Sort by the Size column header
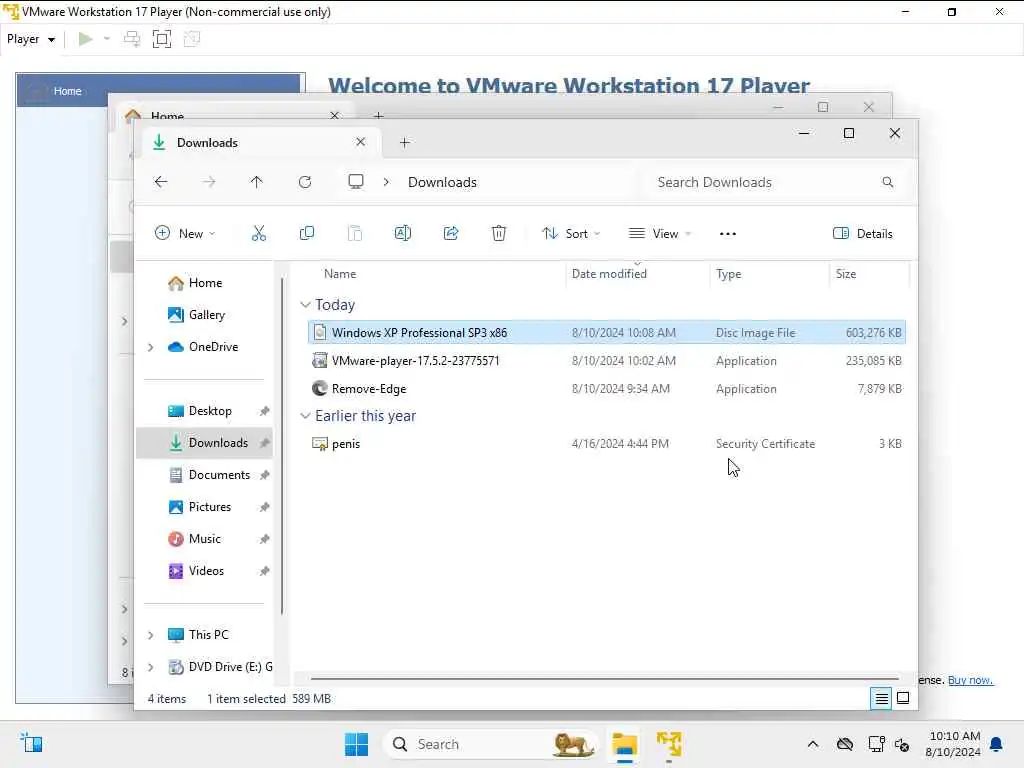 coord(869,274)
